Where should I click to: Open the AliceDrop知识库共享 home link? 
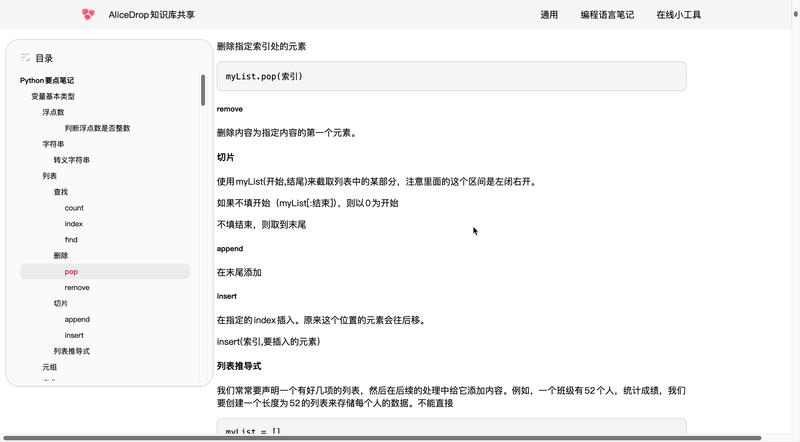pyautogui.click(x=152, y=15)
